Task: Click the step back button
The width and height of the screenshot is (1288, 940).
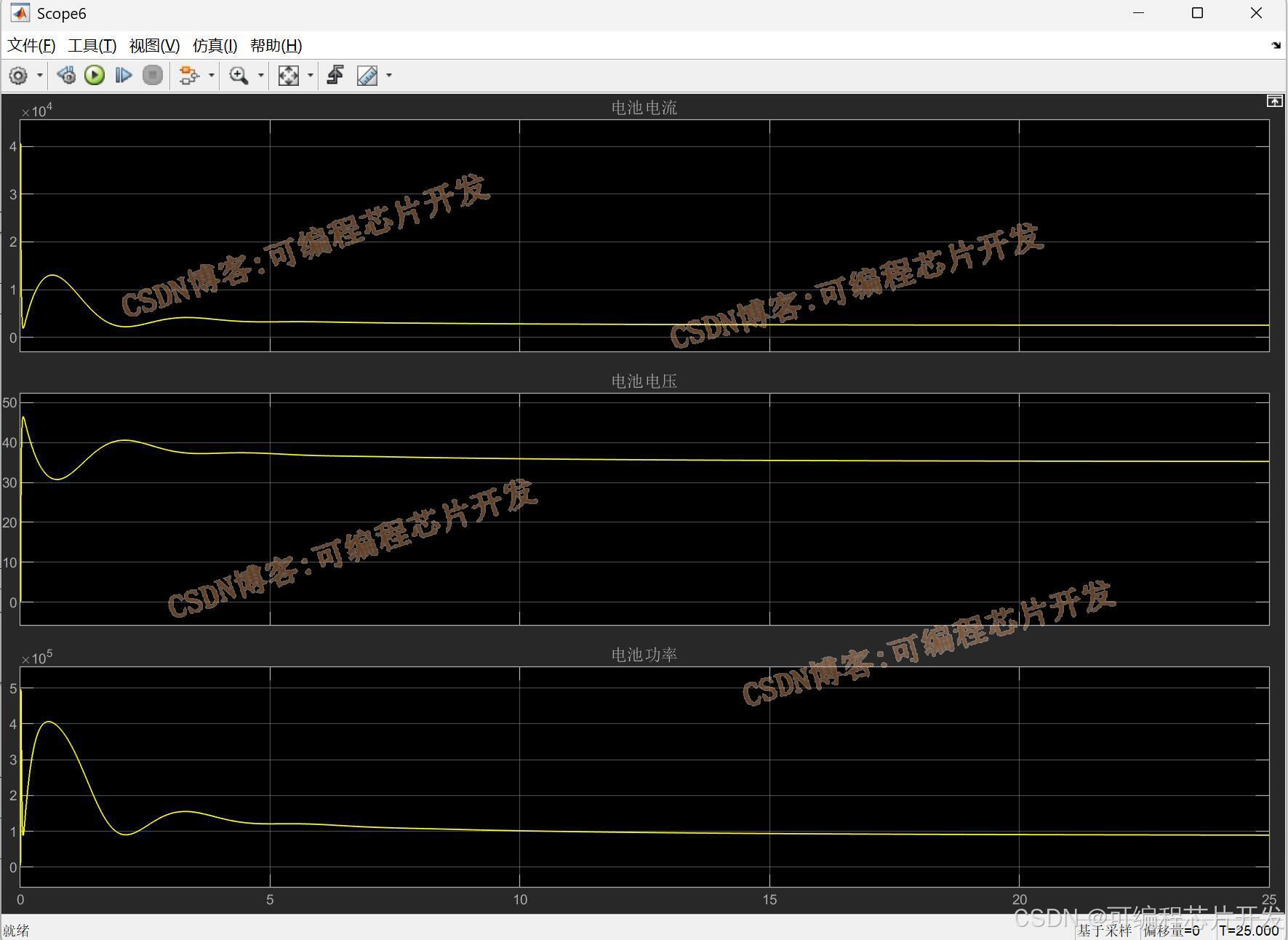Action: 66,76
